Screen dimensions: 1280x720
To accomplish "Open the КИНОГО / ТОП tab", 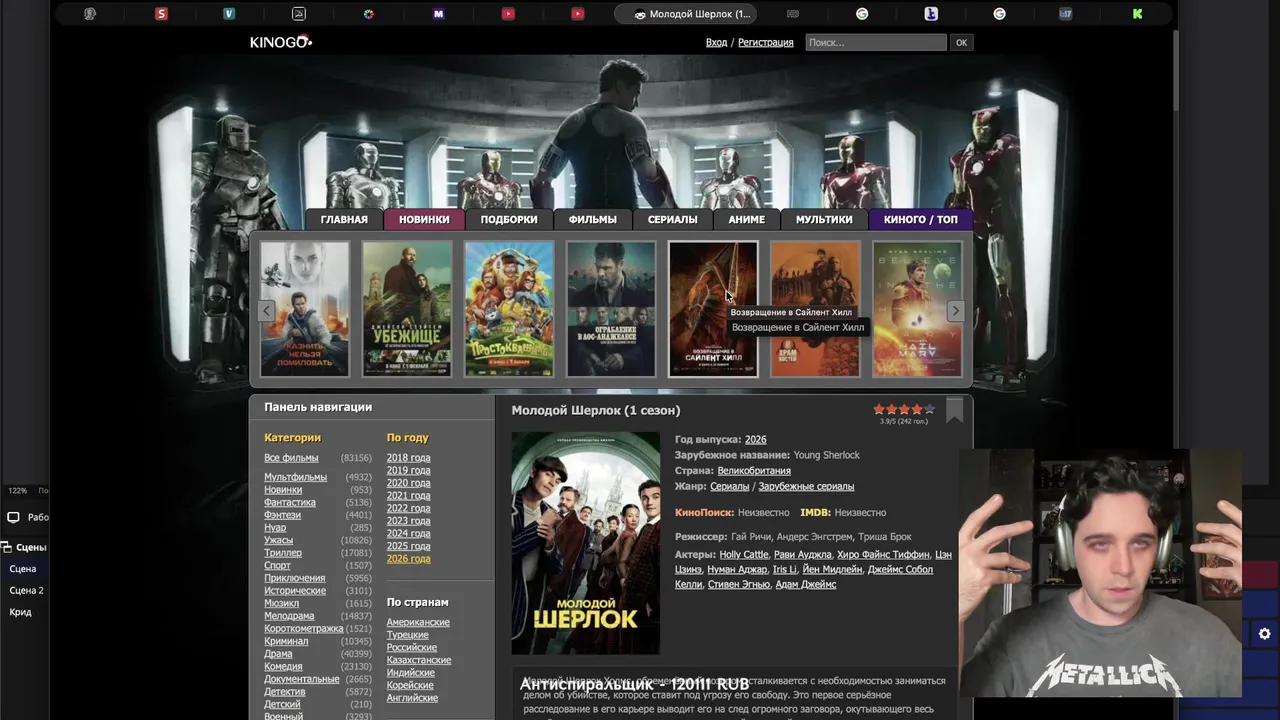I will point(921,219).
